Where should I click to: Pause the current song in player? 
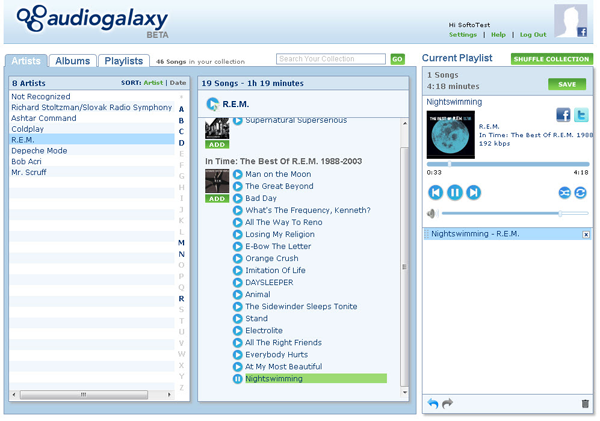[x=455, y=192]
